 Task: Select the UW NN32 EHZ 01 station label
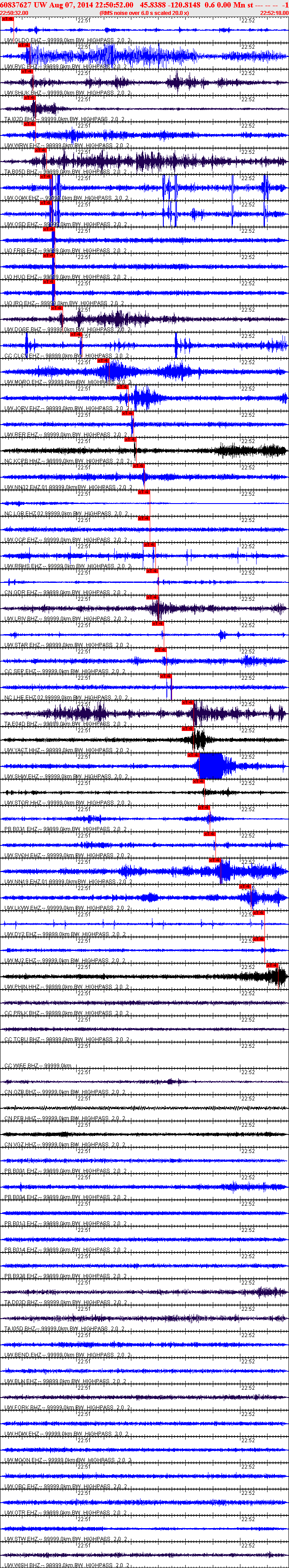pos(68,487)
